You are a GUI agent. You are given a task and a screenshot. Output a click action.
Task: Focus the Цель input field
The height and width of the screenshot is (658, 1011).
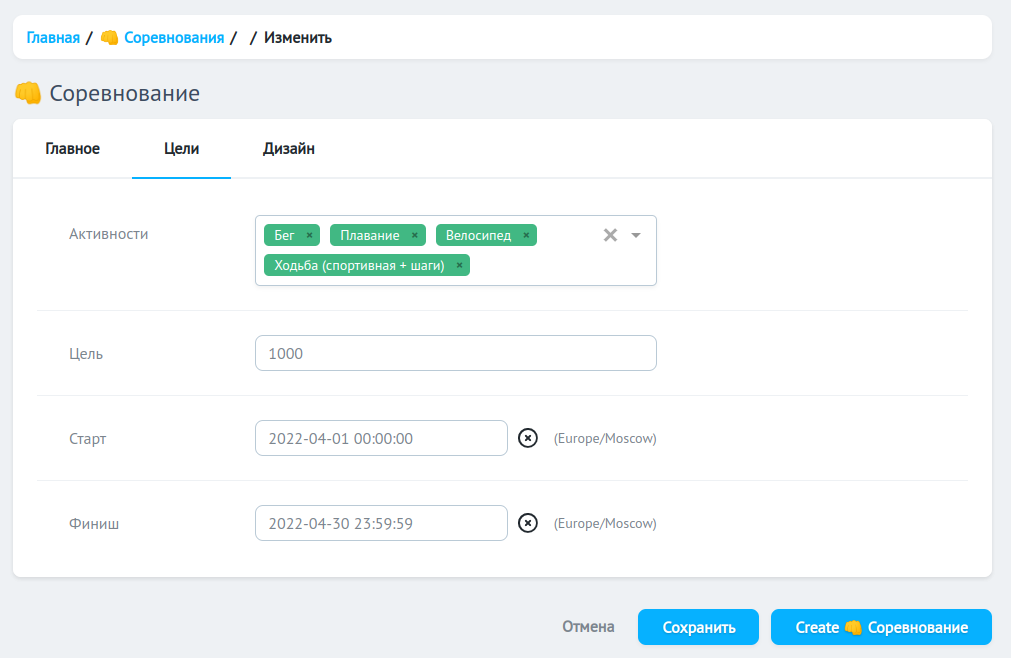[x=455, y=353]
